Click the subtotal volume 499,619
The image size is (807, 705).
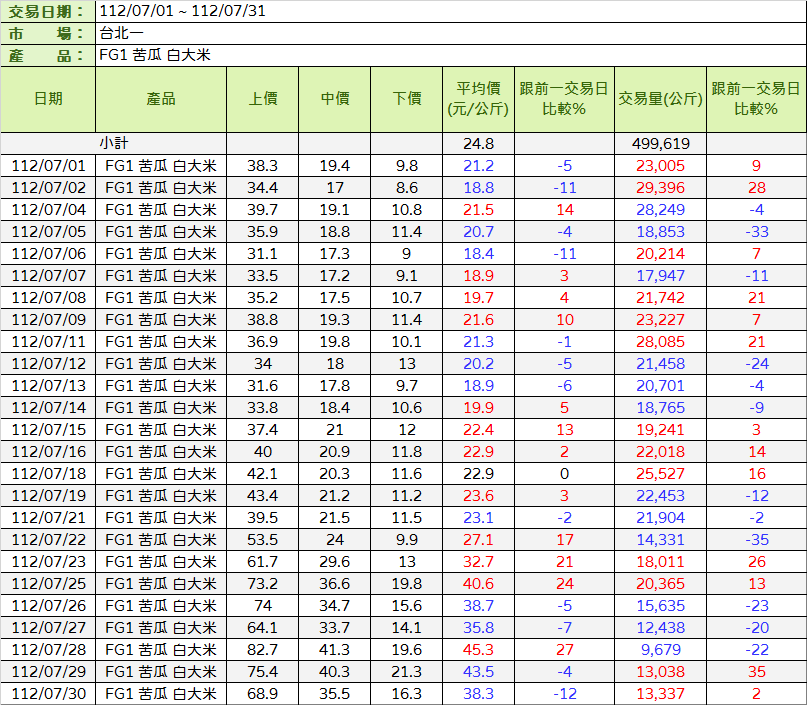(660, 143)
